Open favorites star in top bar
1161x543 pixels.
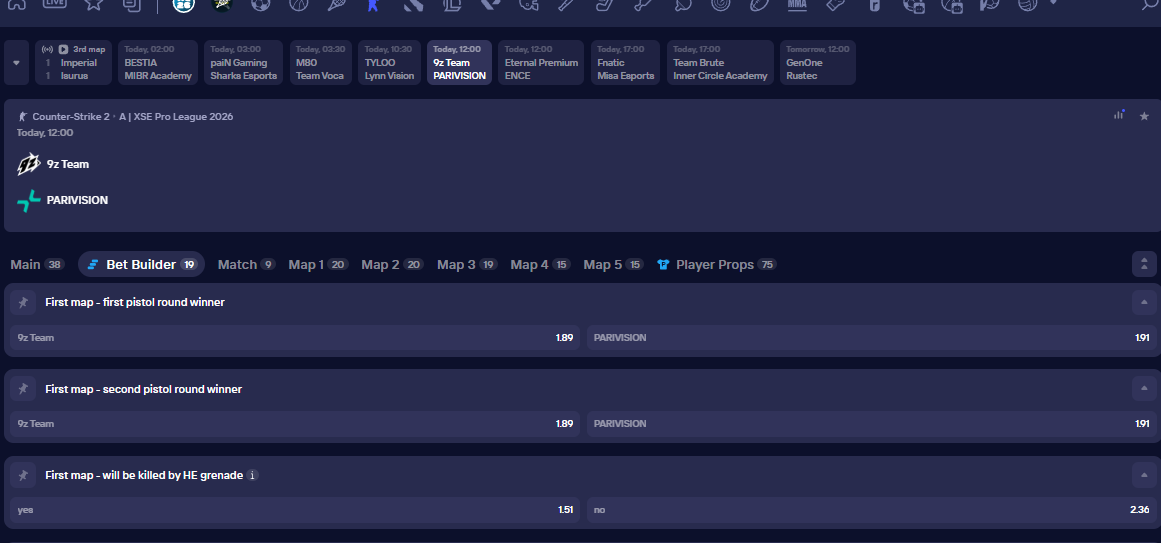pos(93,4)
